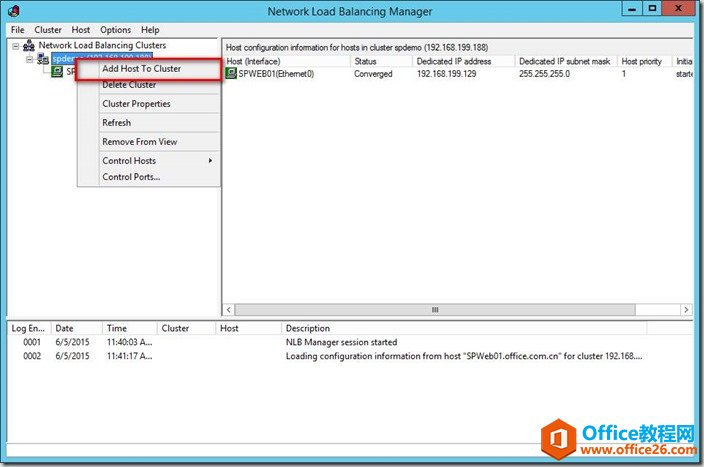Collapse the spdemo cluster tree node
The width and height of the screenshot is (704, 467).
tap(30, 59)
